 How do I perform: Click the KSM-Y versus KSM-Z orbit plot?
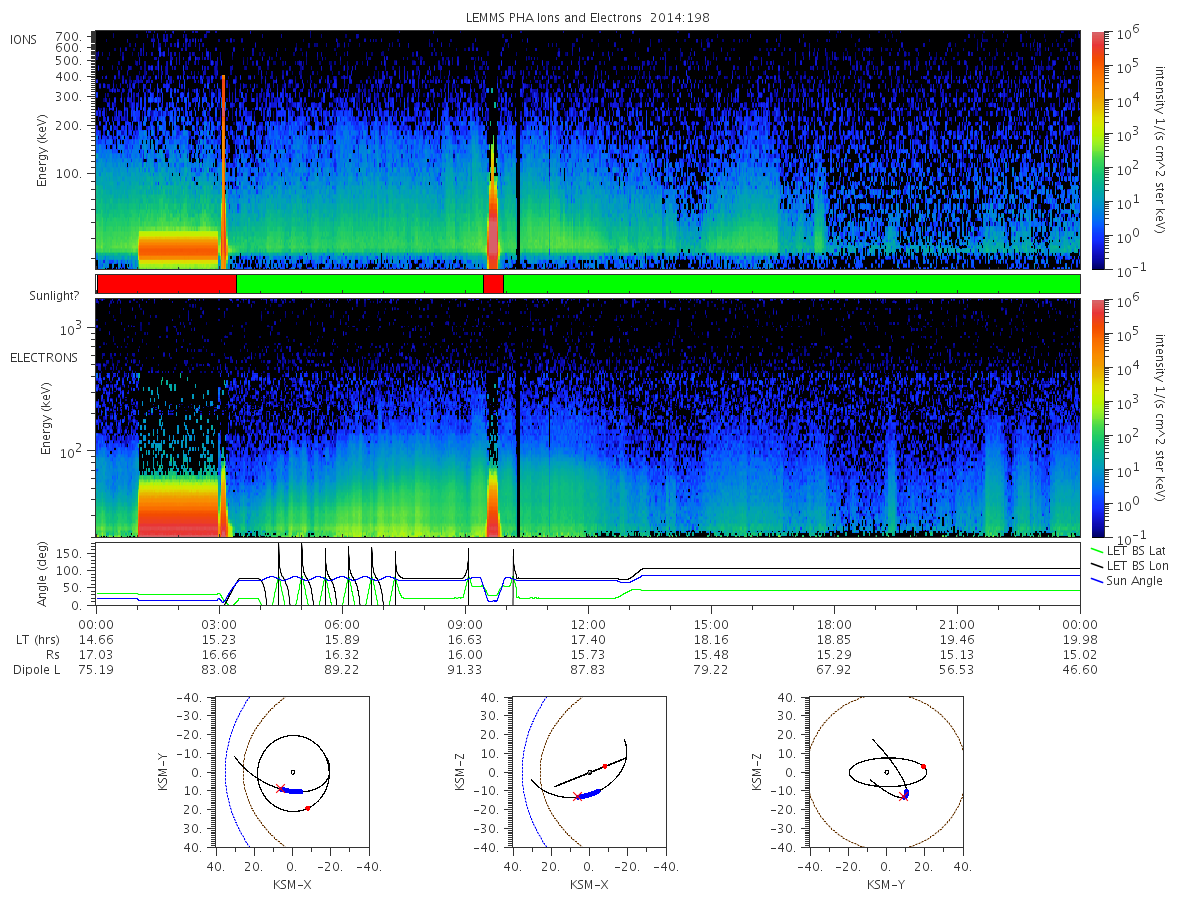tap(886, 772)
